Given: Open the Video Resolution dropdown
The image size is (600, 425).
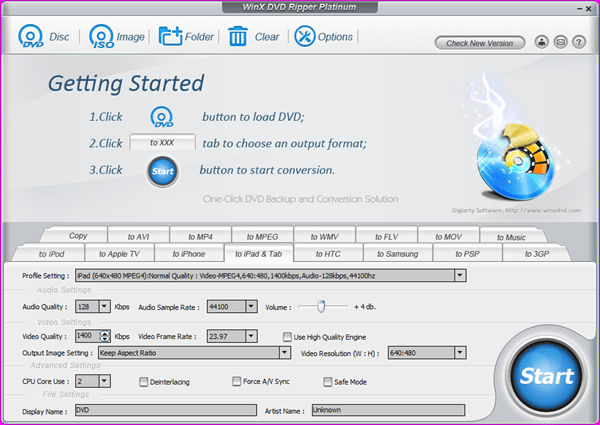Looking at the screenshot, I should click(460, 353).
